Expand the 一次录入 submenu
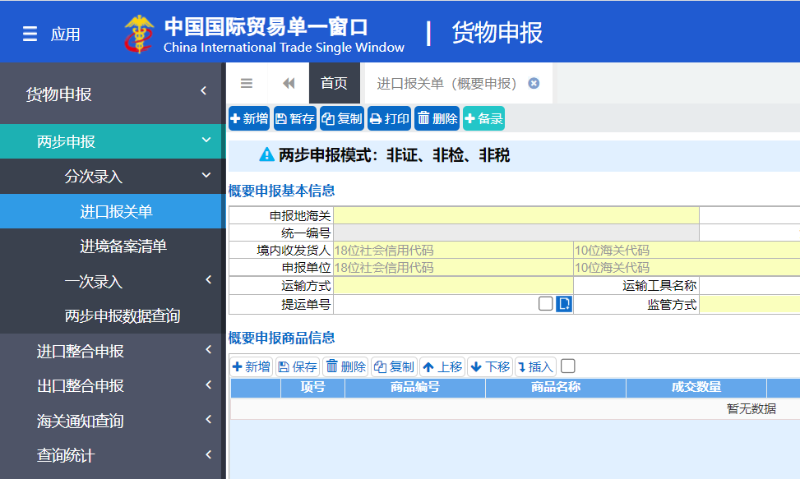Screen dimensions: 800x479 (113, 281)
